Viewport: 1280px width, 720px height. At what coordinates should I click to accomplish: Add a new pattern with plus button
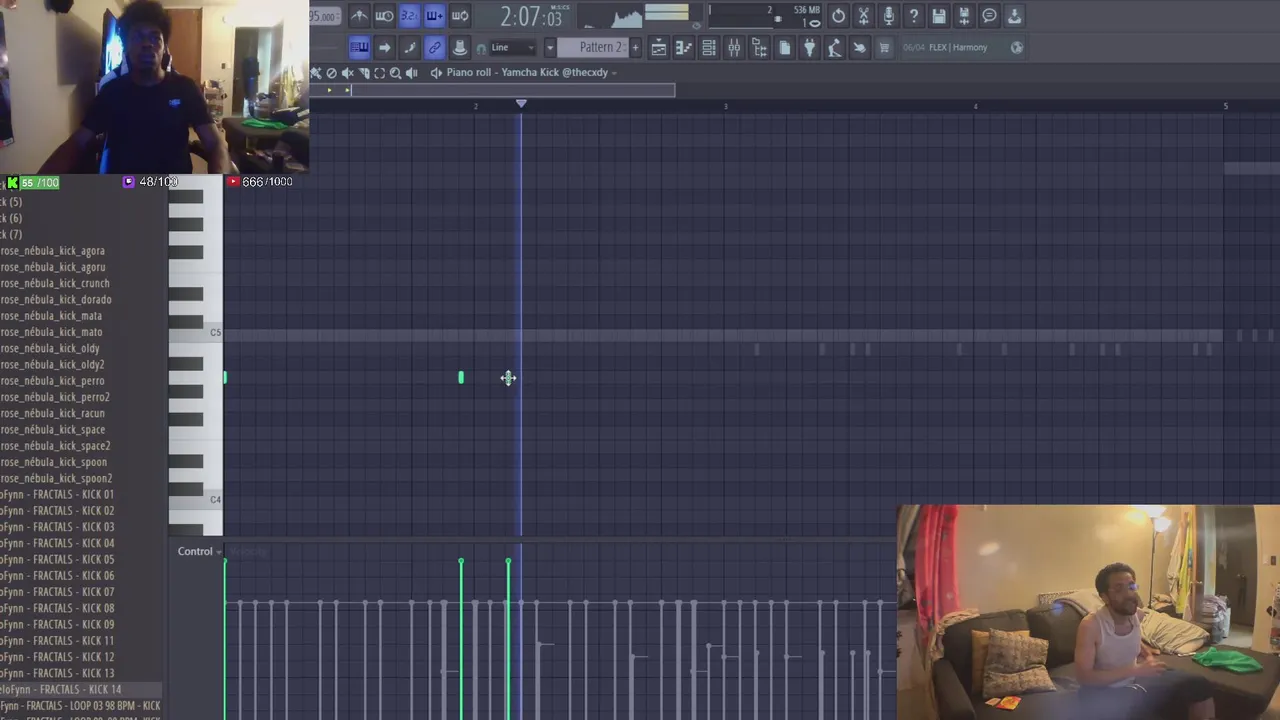[635, 47]
